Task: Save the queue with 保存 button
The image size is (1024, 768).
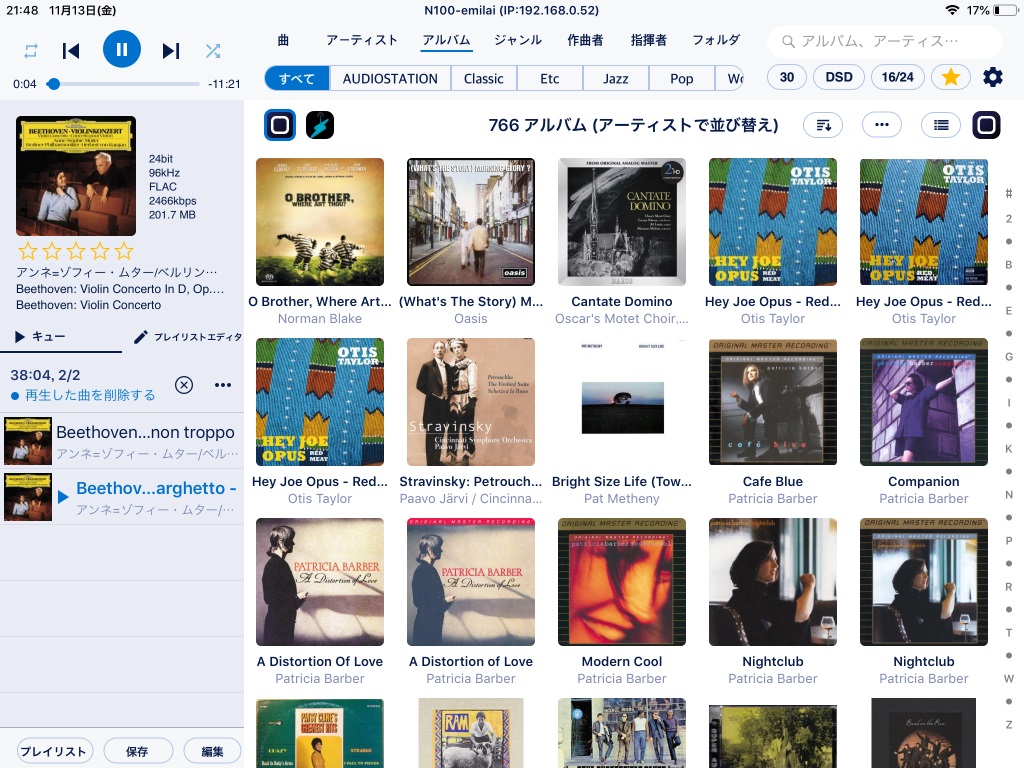Action: tap(138, 751)
